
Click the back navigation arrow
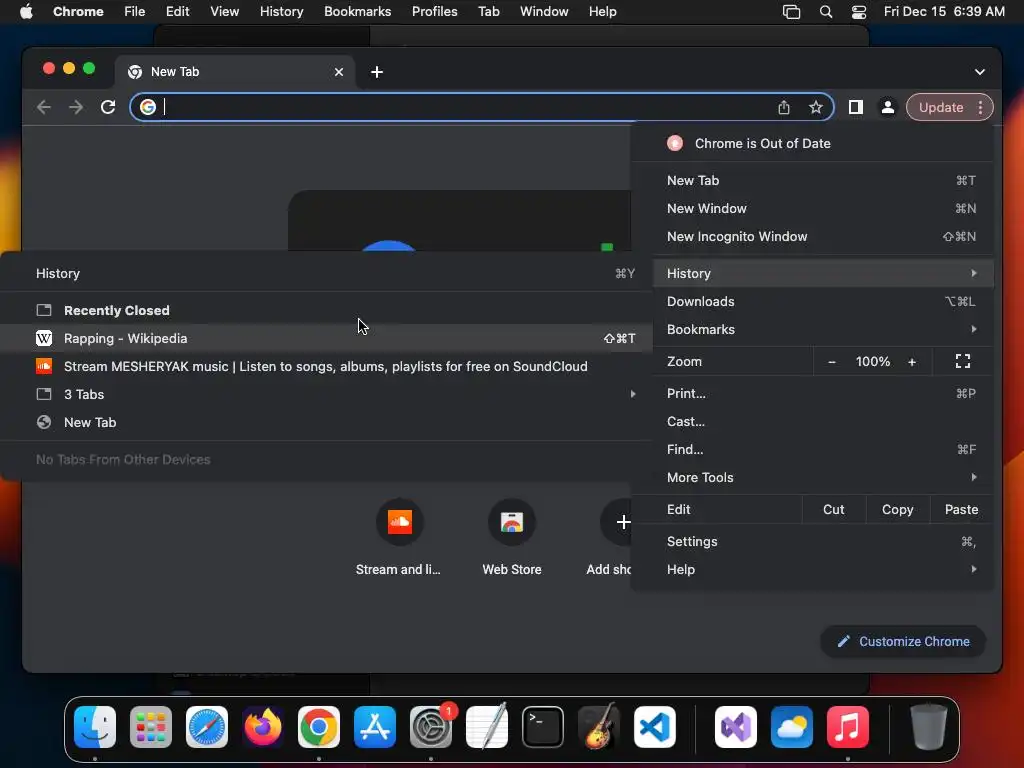44,107
